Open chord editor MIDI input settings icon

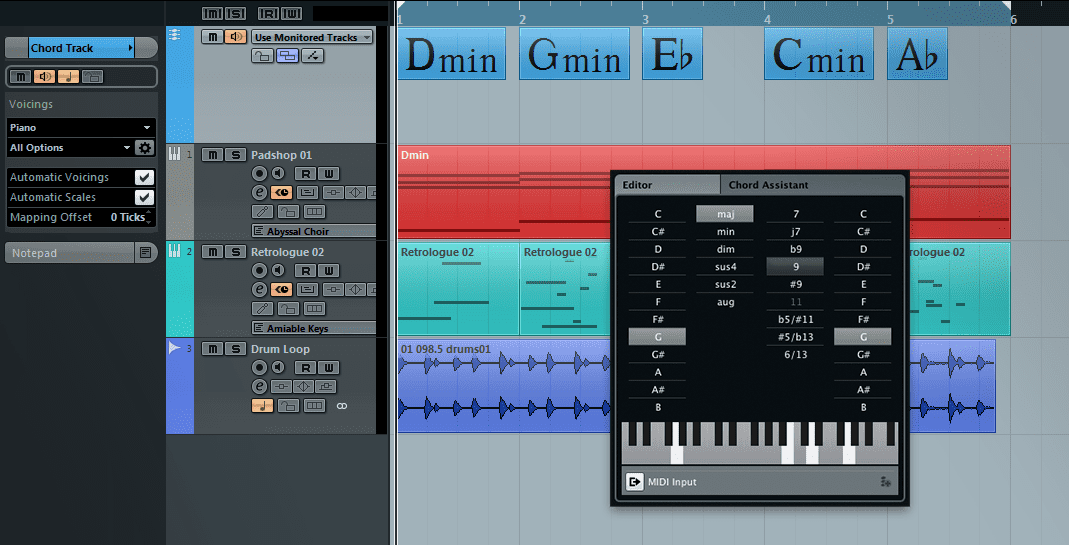click(x=886, y=482)
